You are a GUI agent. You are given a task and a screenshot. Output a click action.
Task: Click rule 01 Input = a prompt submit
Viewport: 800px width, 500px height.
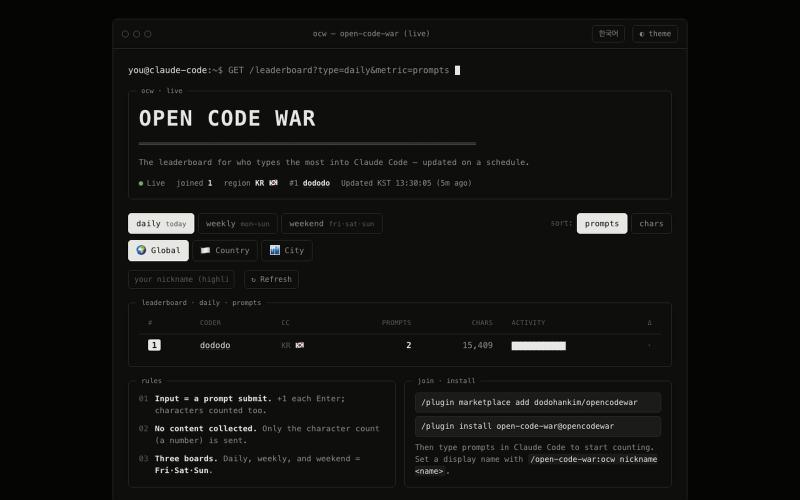(x=250, y=405)
